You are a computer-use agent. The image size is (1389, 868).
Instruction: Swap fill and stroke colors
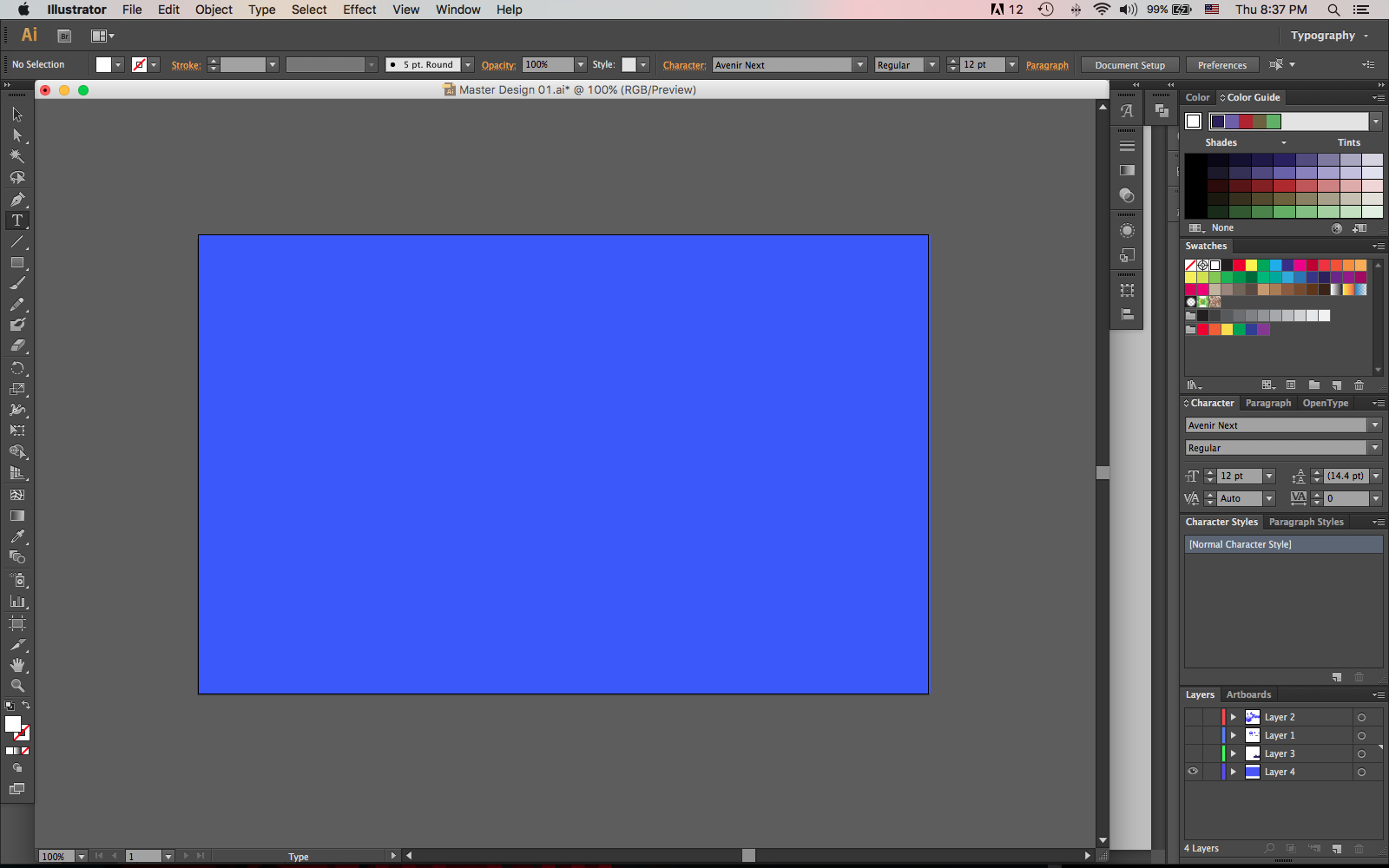click(26, 705)
